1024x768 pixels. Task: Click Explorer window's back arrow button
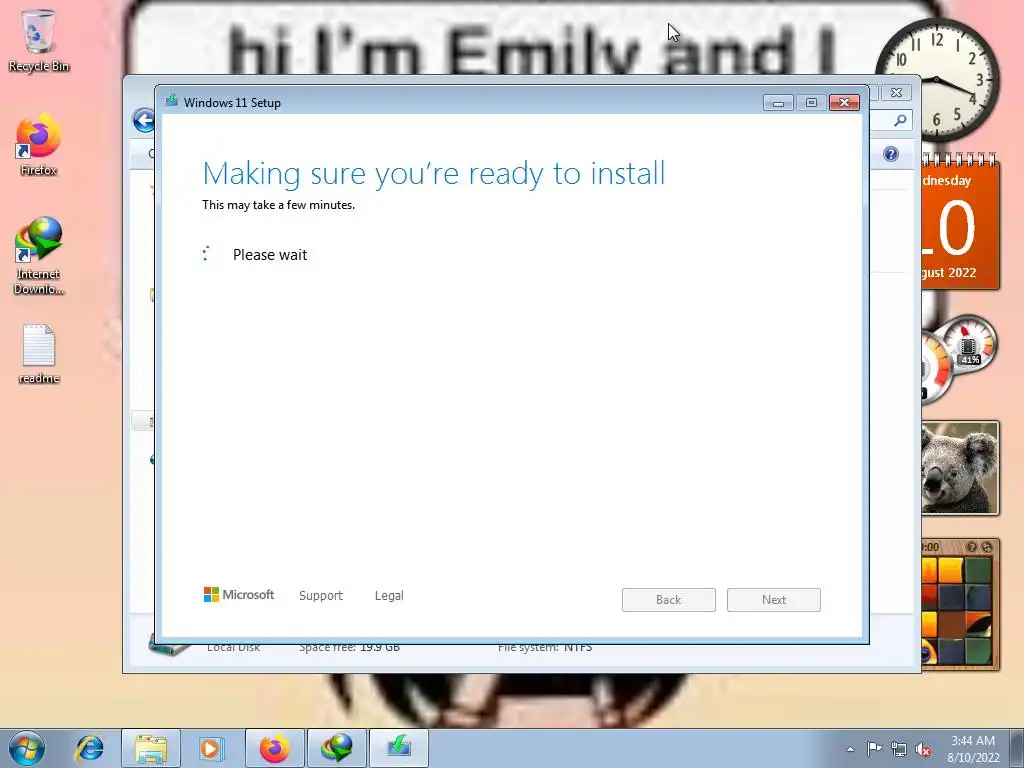(x=144, y=120)
